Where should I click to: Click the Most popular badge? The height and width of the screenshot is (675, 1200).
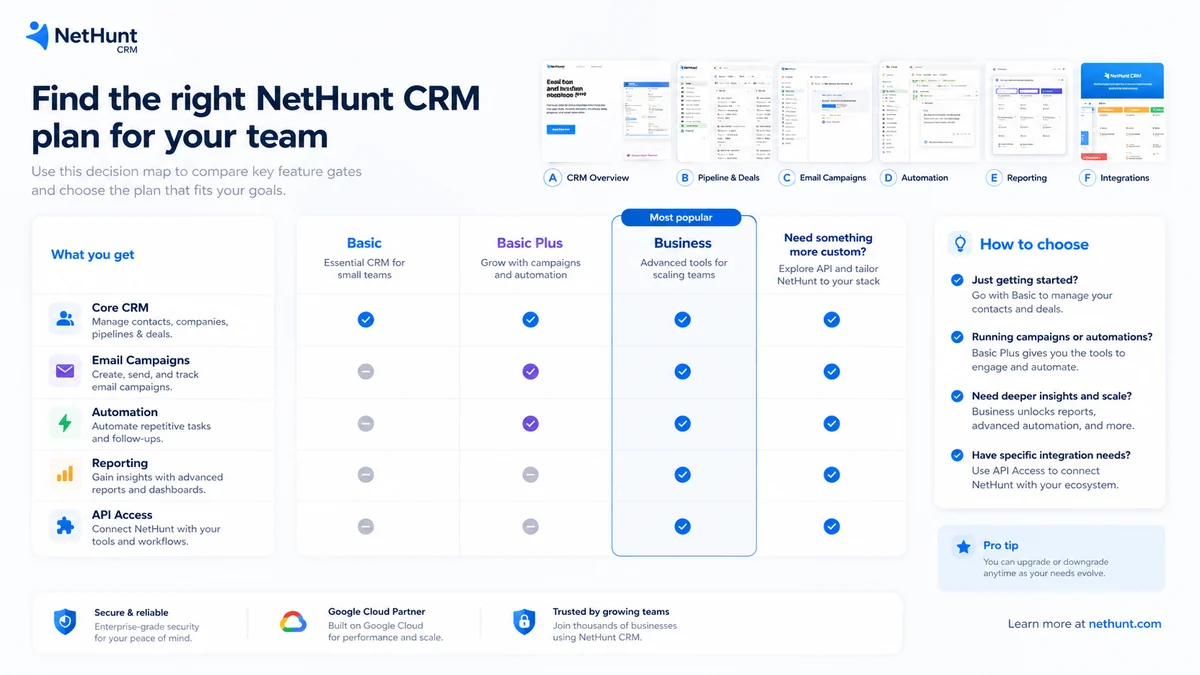coord(681,217)
